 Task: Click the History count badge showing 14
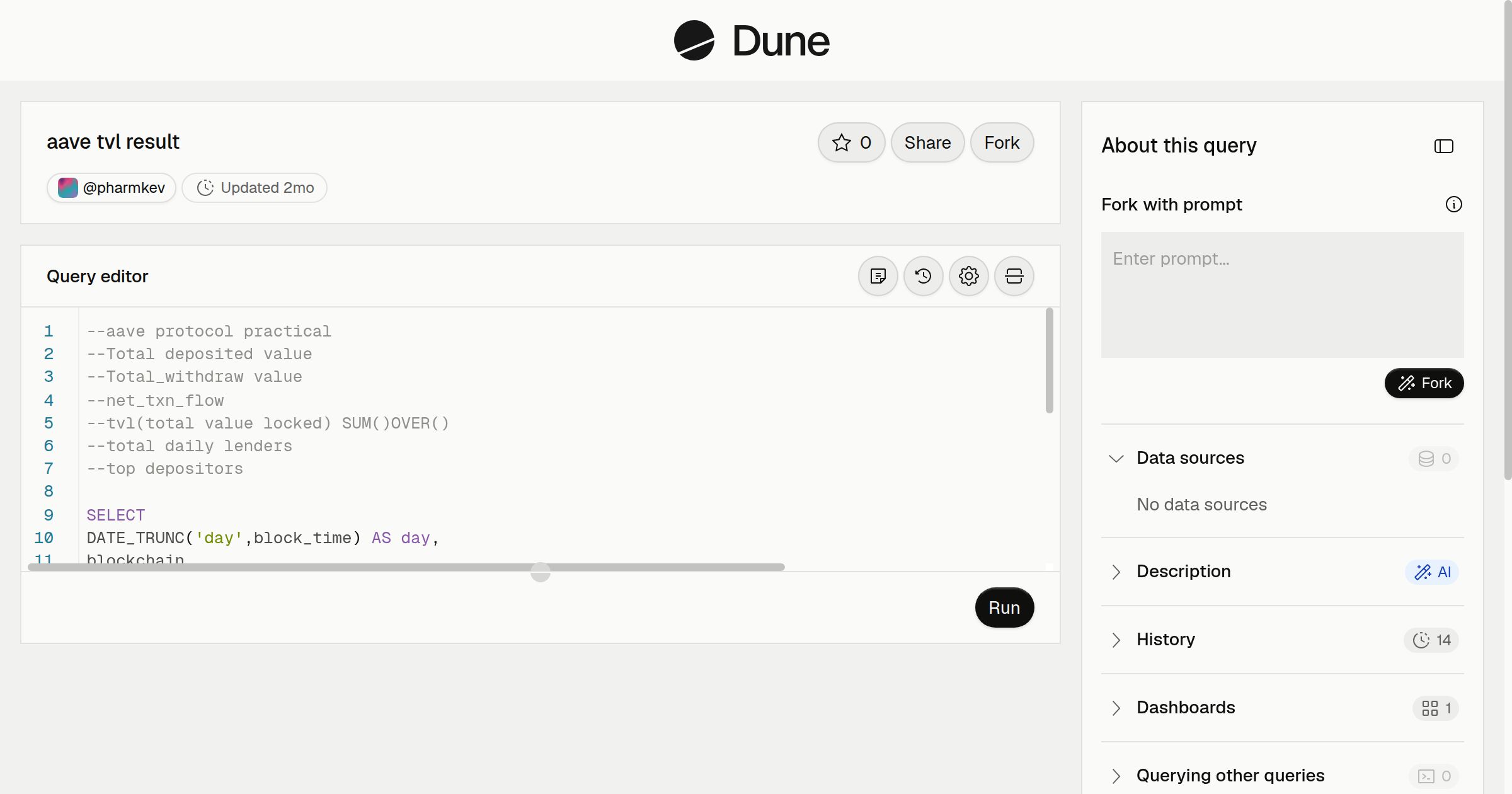click(1431, 640)
